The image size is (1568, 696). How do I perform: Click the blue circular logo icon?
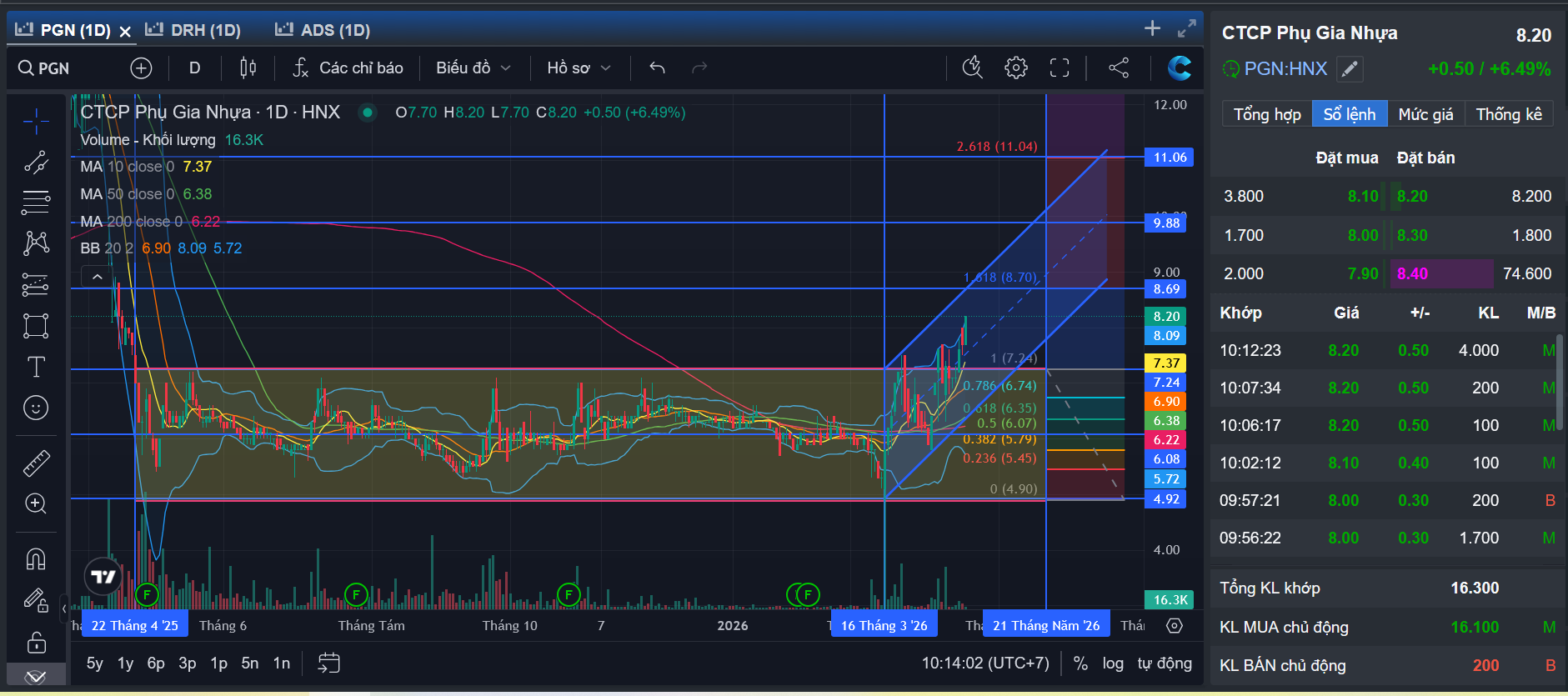[x=1180, y=68]
